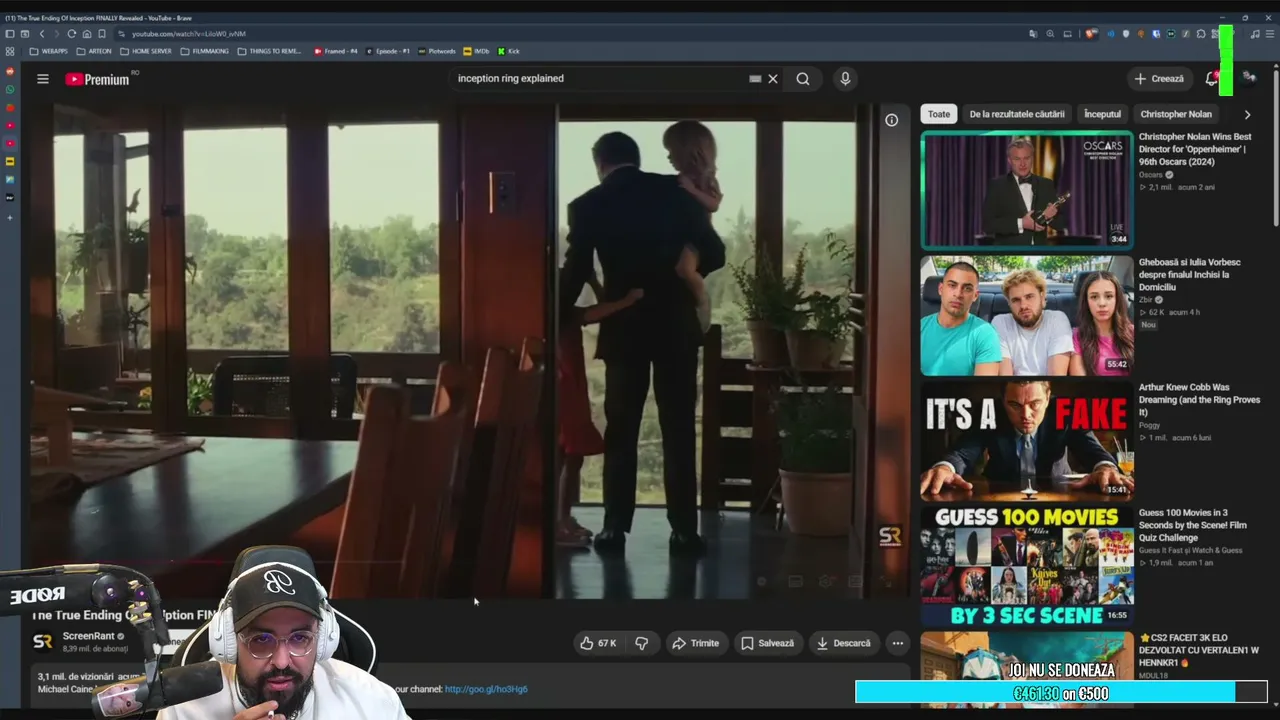Submit search with the magnifier icon

pos(803,79)
